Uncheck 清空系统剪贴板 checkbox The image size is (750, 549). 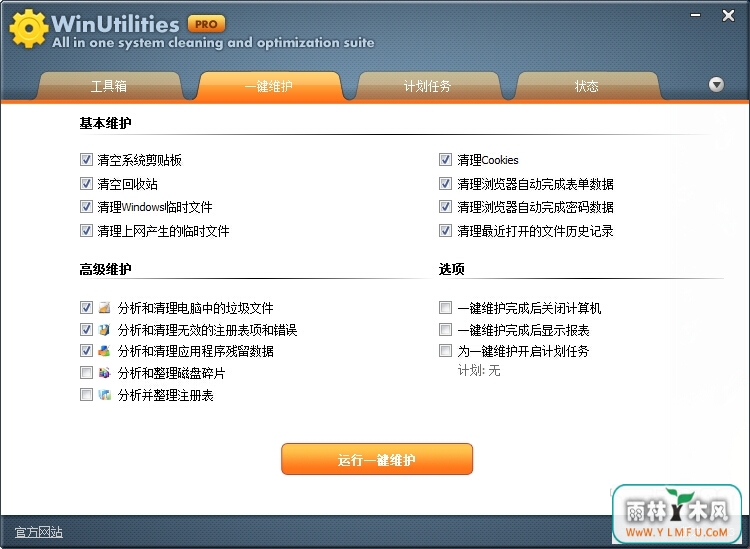point(86,160)
